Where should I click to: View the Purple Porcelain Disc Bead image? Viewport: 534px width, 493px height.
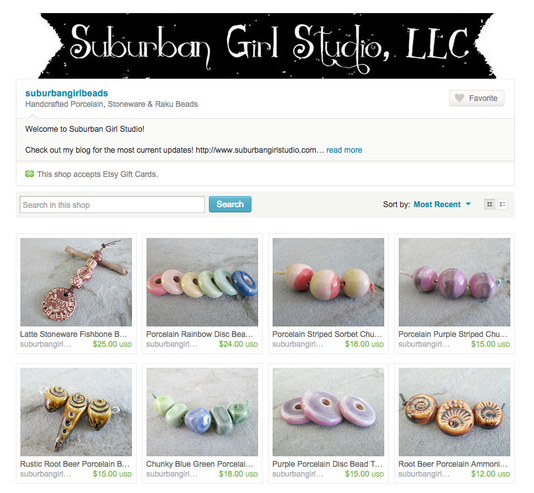coord(328,412)
